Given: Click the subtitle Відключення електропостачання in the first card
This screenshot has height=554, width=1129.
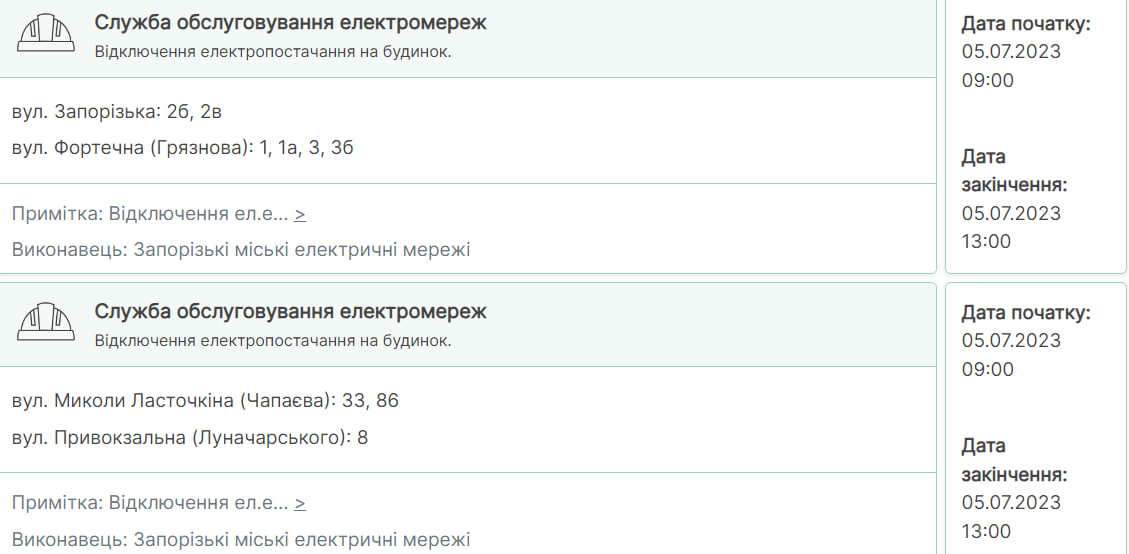Looking at the screenshot, I should click(x=273, y=52).
